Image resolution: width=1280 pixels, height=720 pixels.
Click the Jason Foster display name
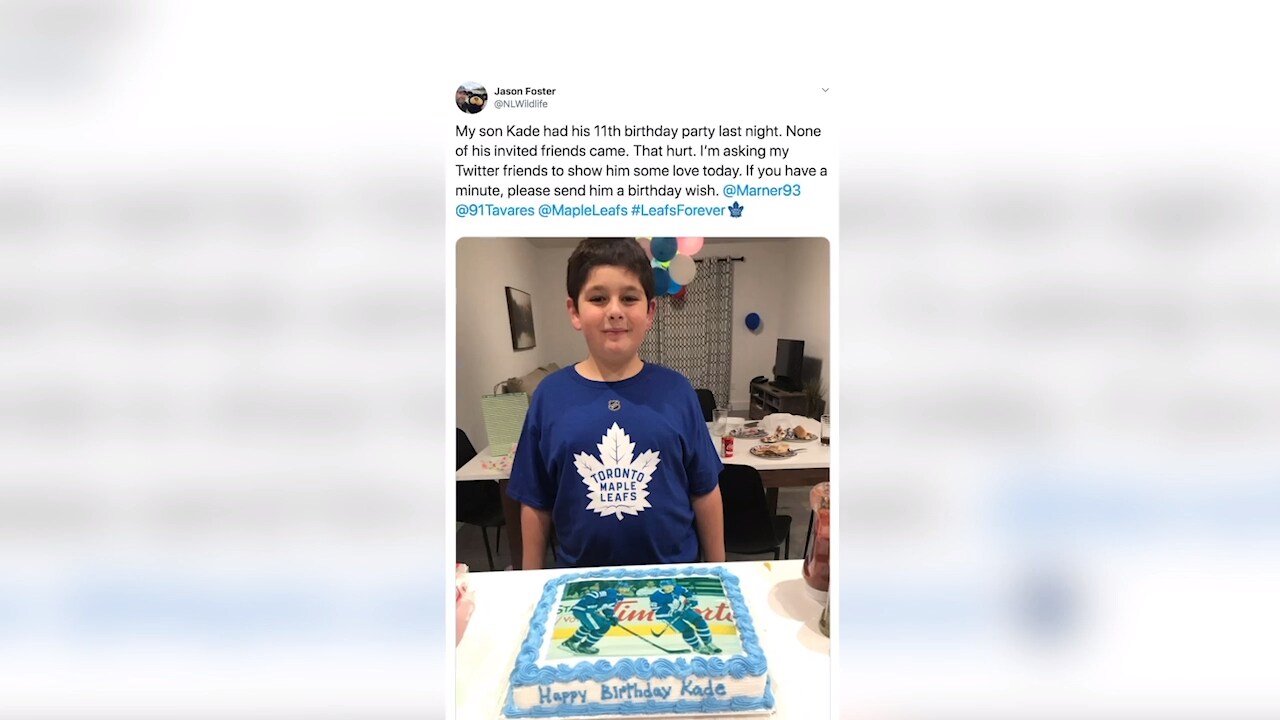click(524, 91)
